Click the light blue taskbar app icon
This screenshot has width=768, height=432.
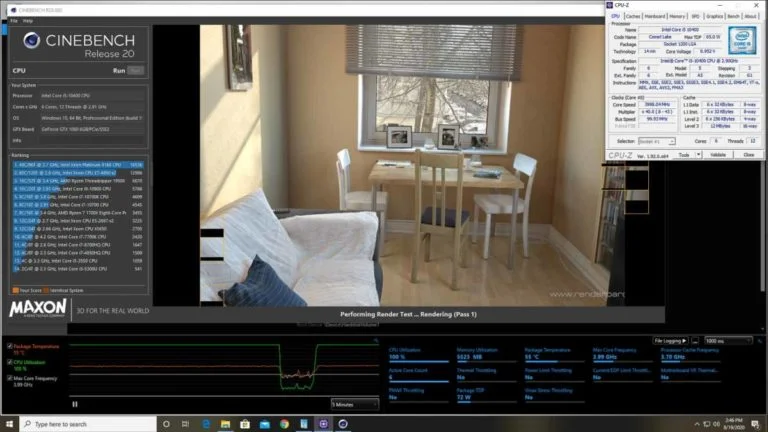pos(304,424)
